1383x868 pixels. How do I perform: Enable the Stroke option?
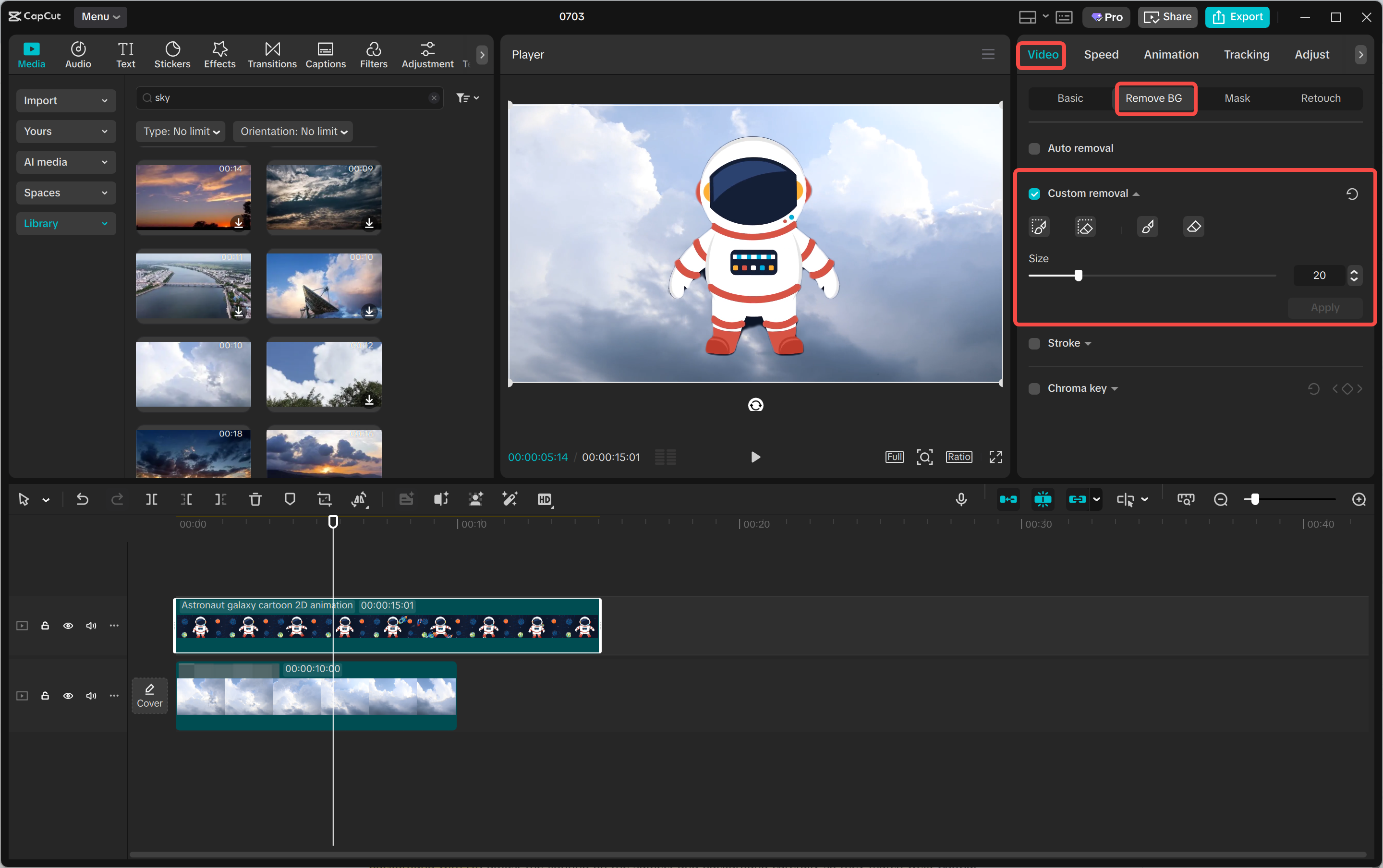1034,343
